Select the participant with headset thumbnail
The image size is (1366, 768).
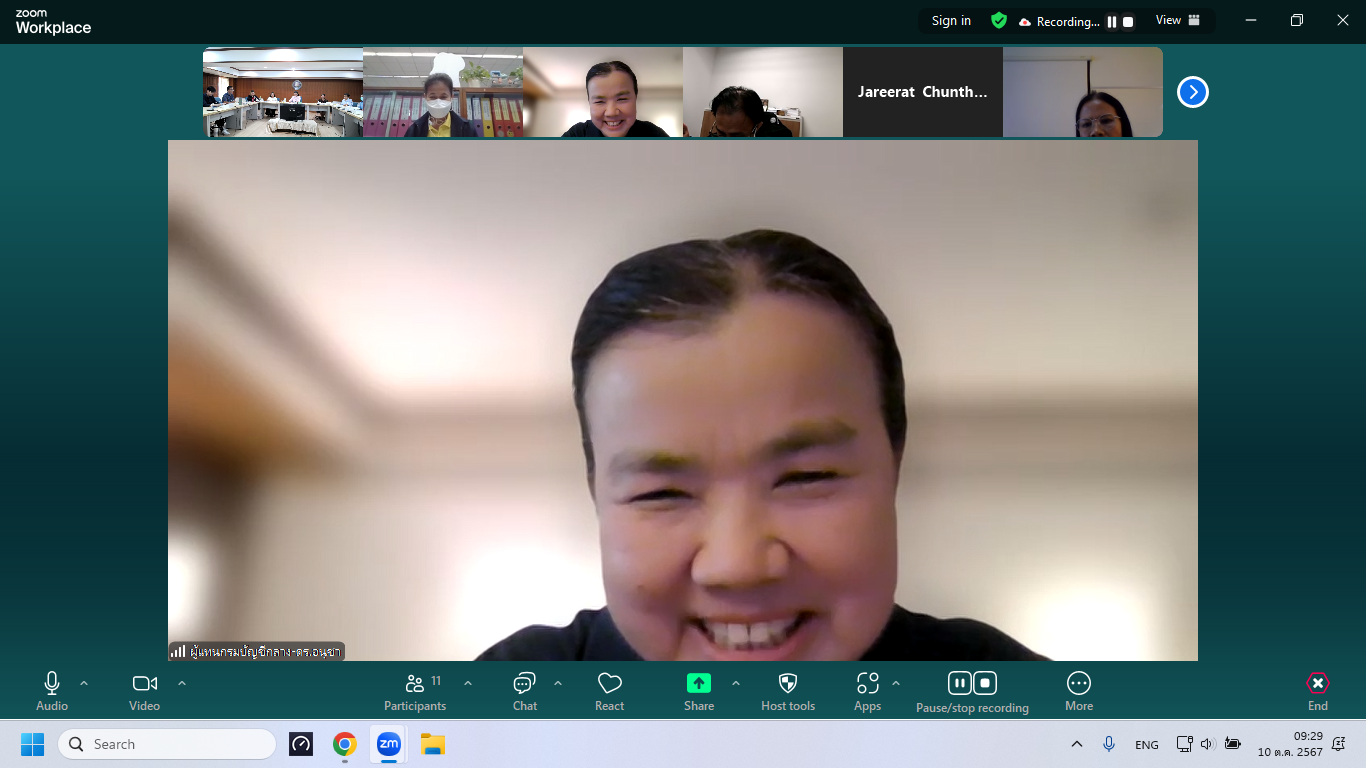[x=763, y=92]
